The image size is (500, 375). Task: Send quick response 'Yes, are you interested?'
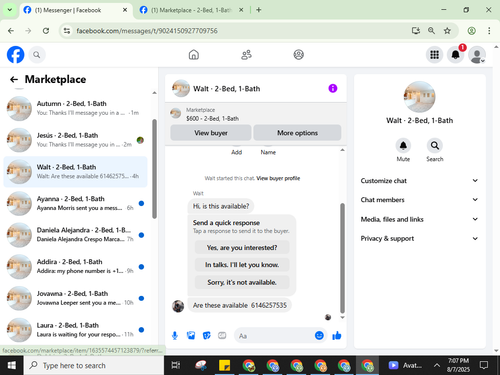coord(242,248)
